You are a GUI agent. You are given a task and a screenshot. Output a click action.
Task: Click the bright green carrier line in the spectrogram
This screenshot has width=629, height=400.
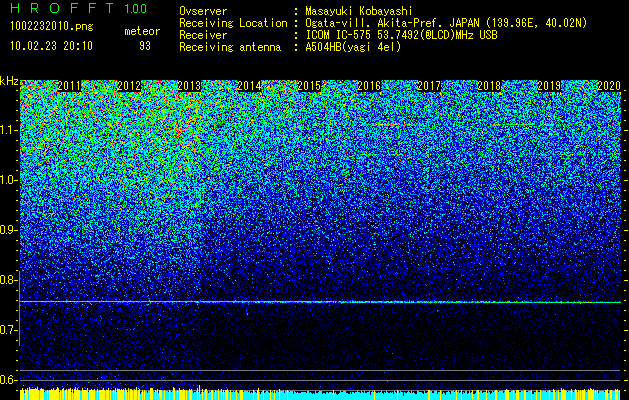[320, 302]
